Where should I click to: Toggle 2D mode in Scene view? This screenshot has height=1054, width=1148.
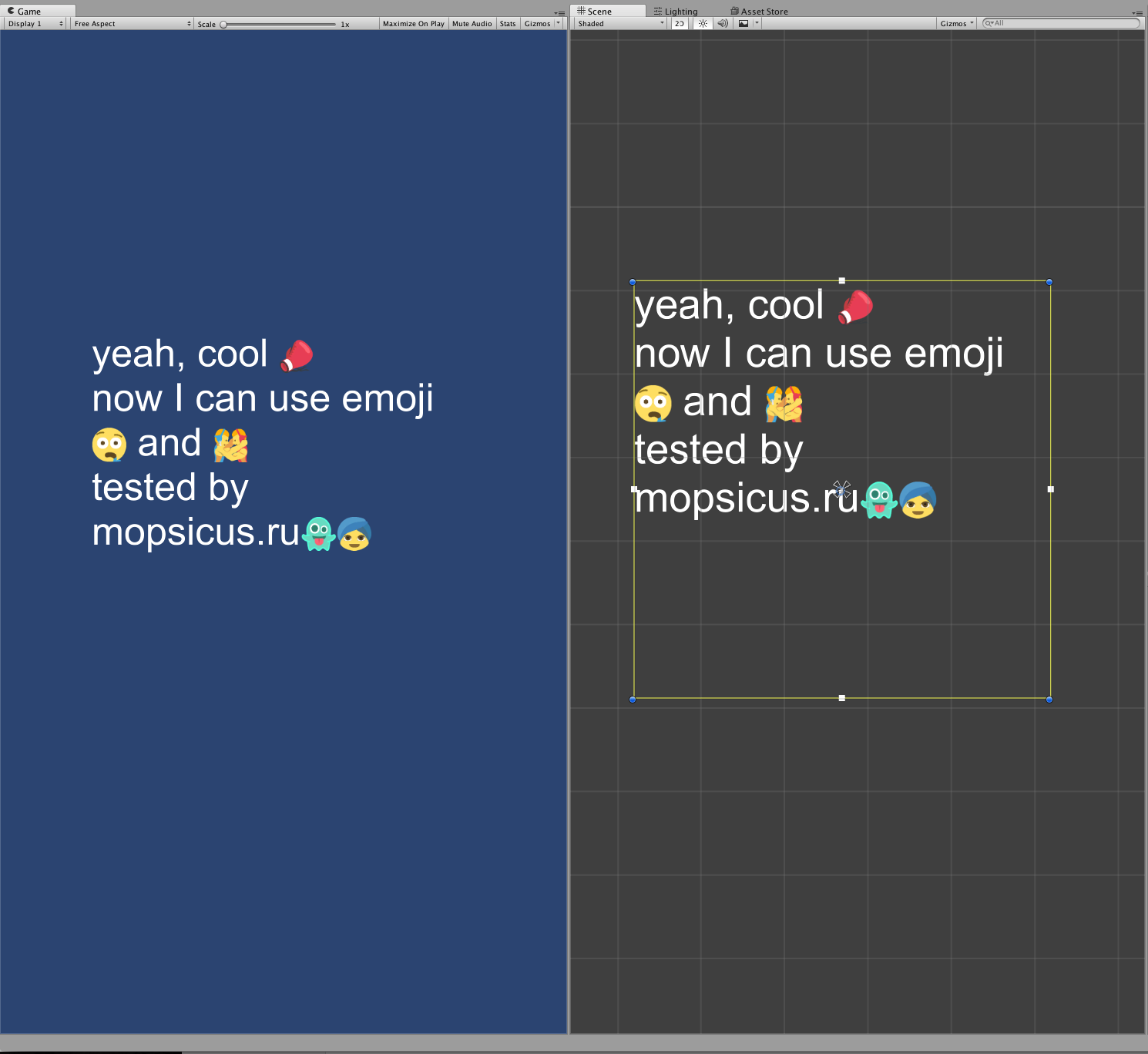click(679, 23)
